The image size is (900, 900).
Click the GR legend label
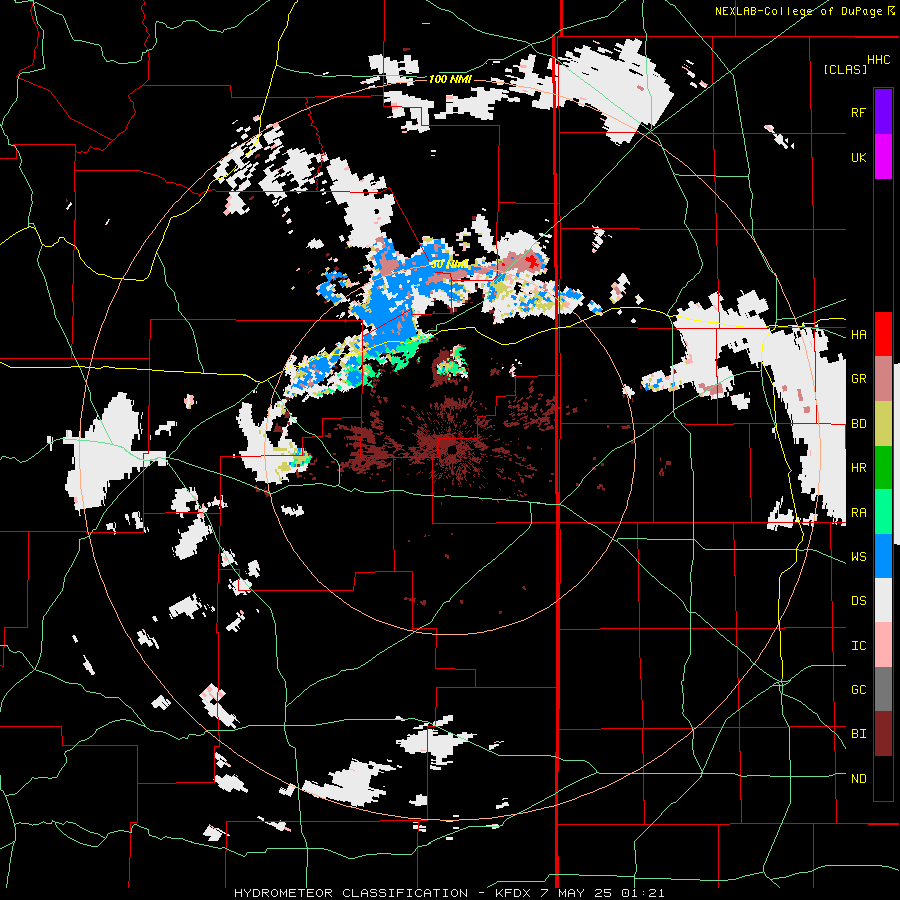coord(858,379)
